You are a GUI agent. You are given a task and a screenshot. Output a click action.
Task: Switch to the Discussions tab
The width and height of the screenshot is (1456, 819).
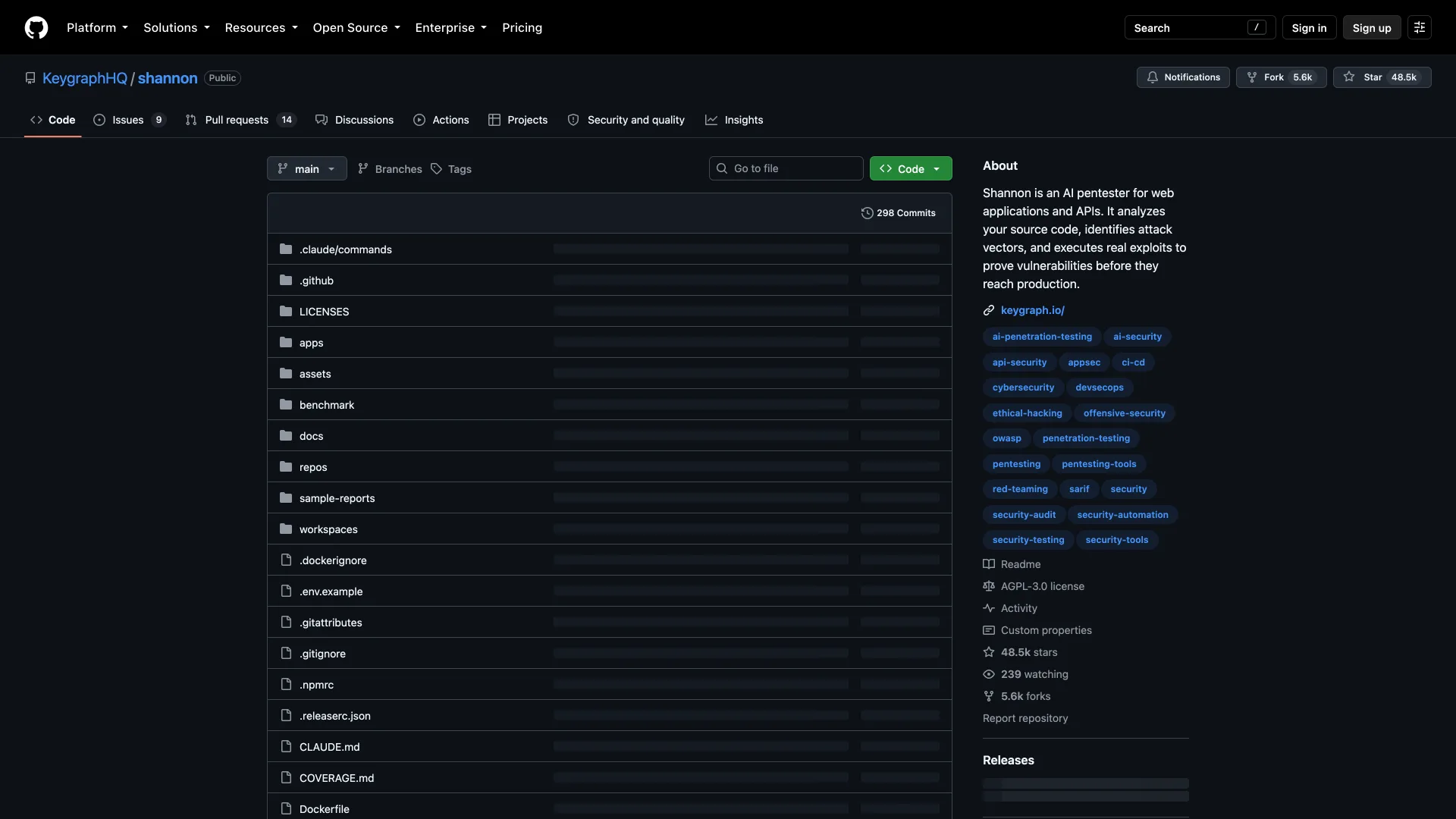point(354,120)
